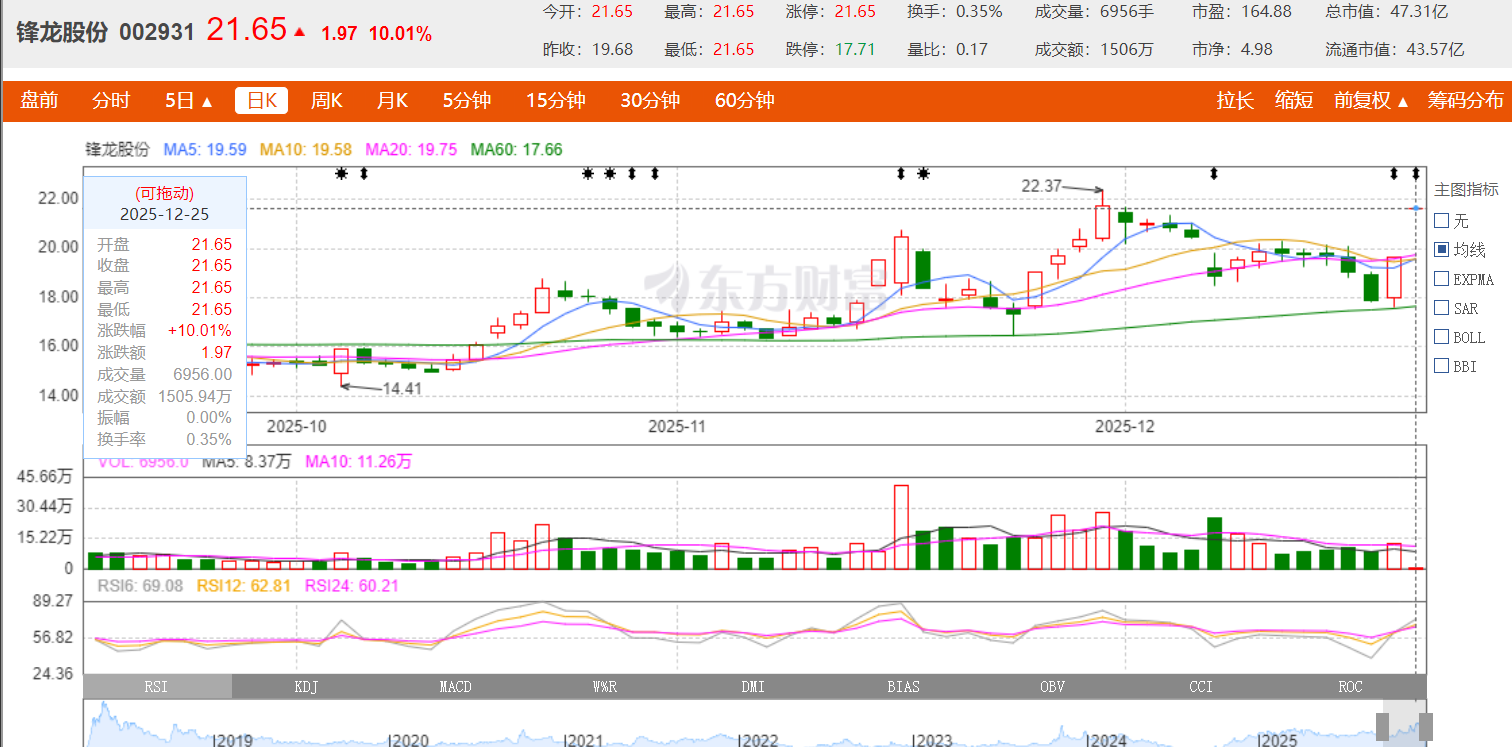The image size is (1512, 747).
Task: Switch to the KDJ indicator tab
Action: pos(306,687)
